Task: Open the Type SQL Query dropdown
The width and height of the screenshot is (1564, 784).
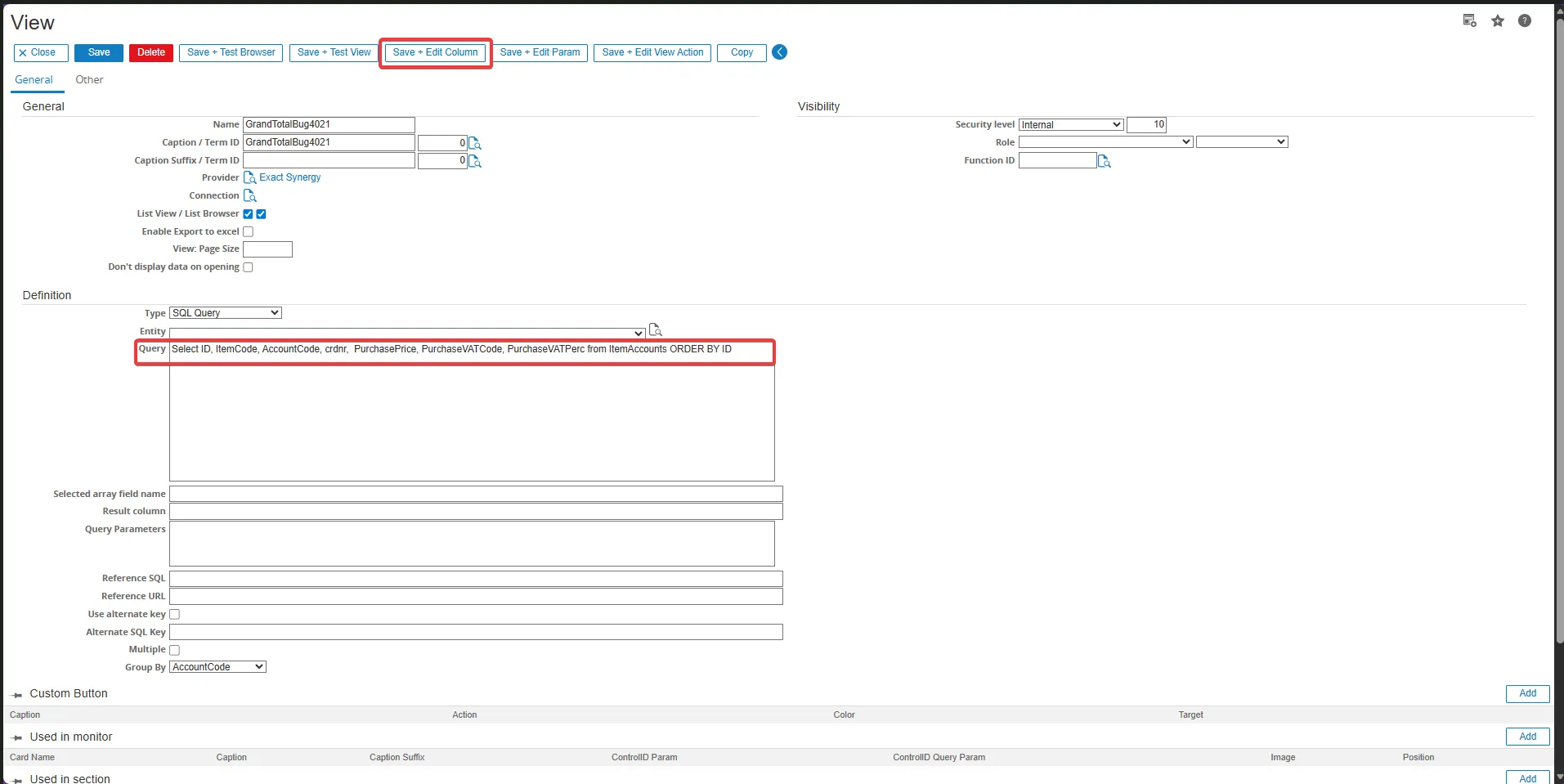Action: (x=226, y=313)
